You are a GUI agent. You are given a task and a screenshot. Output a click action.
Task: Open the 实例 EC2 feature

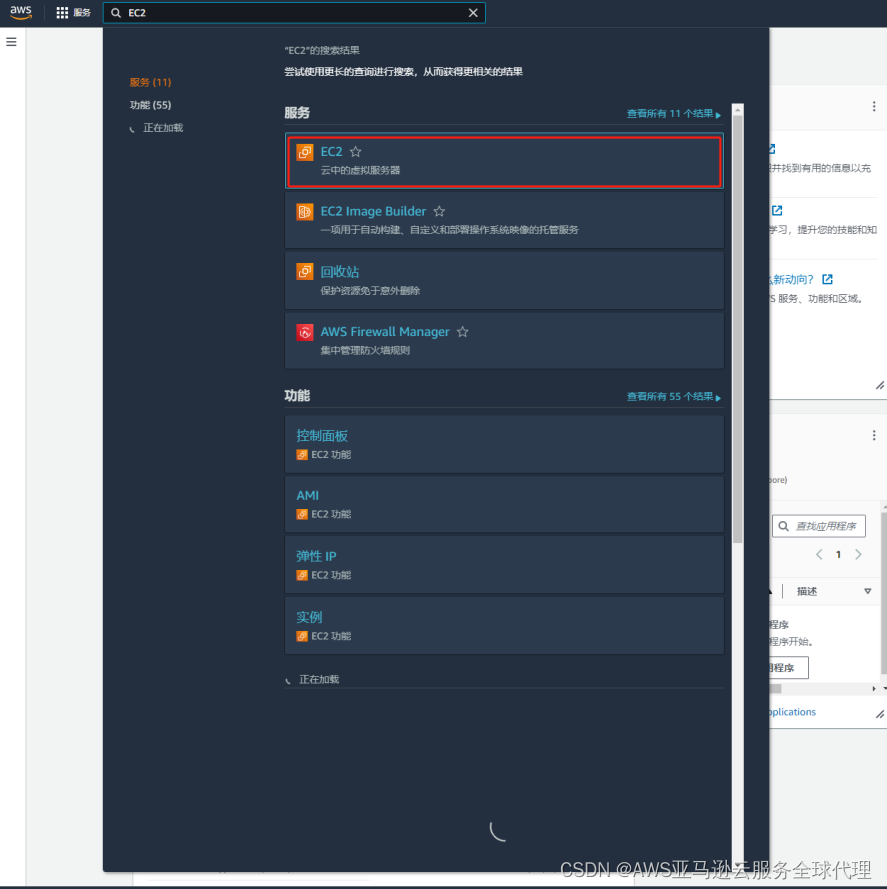click(x=504, y=625)
